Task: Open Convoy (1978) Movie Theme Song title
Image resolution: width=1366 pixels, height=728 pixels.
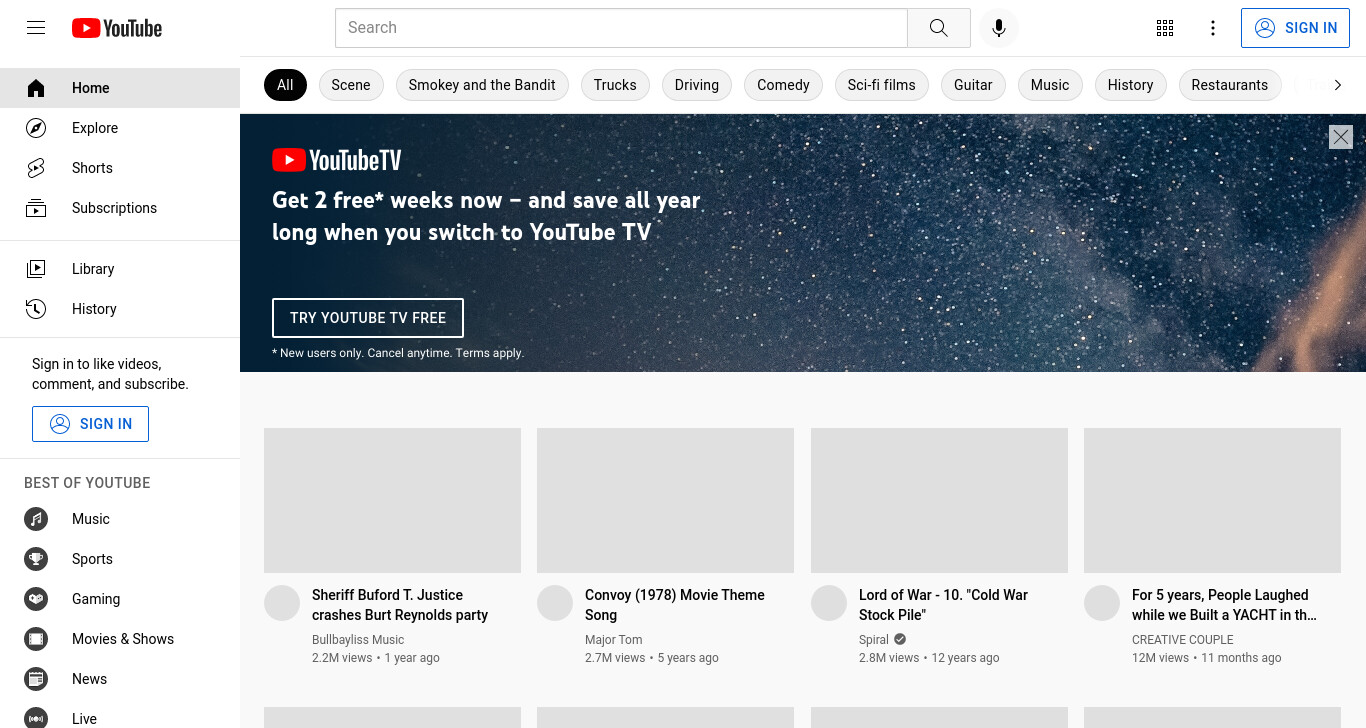Action: [x=675, y=605]
